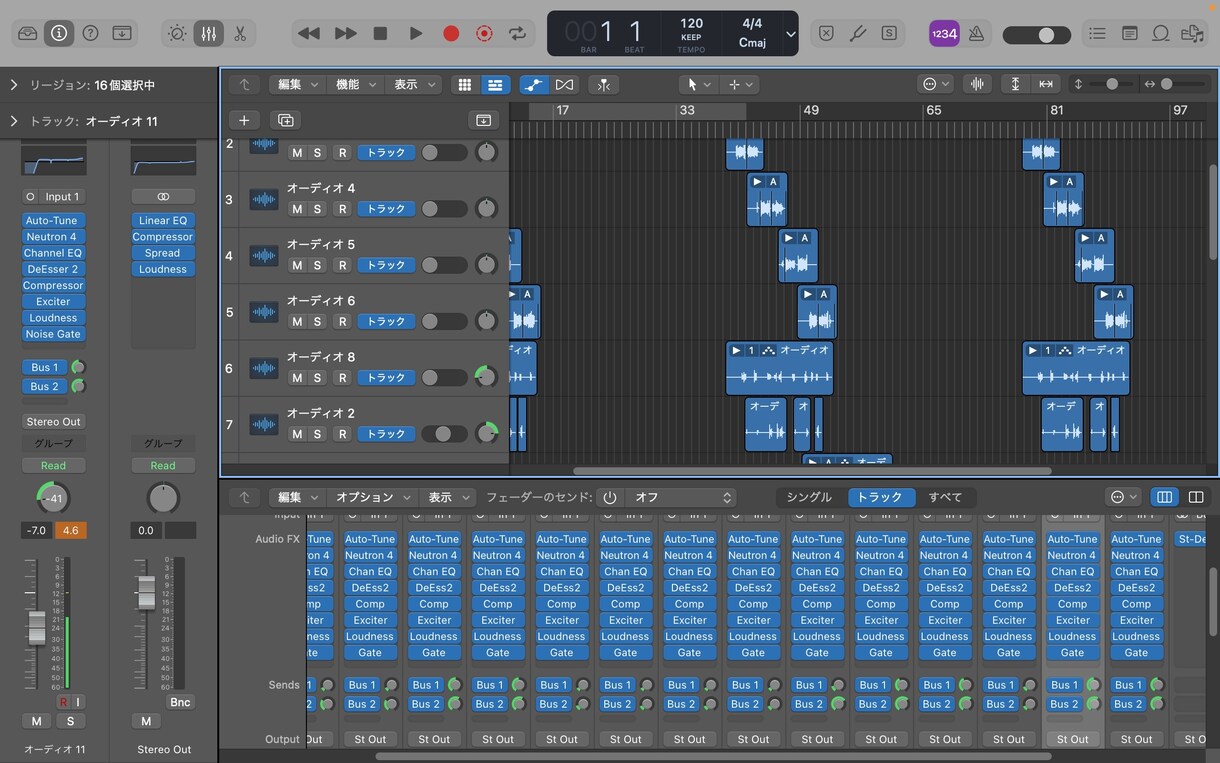Image resolution: width=1220 pixels, height=763 pixels.
Task: Click the Fast Forward transport button
Action: click(x=345, y=33)
